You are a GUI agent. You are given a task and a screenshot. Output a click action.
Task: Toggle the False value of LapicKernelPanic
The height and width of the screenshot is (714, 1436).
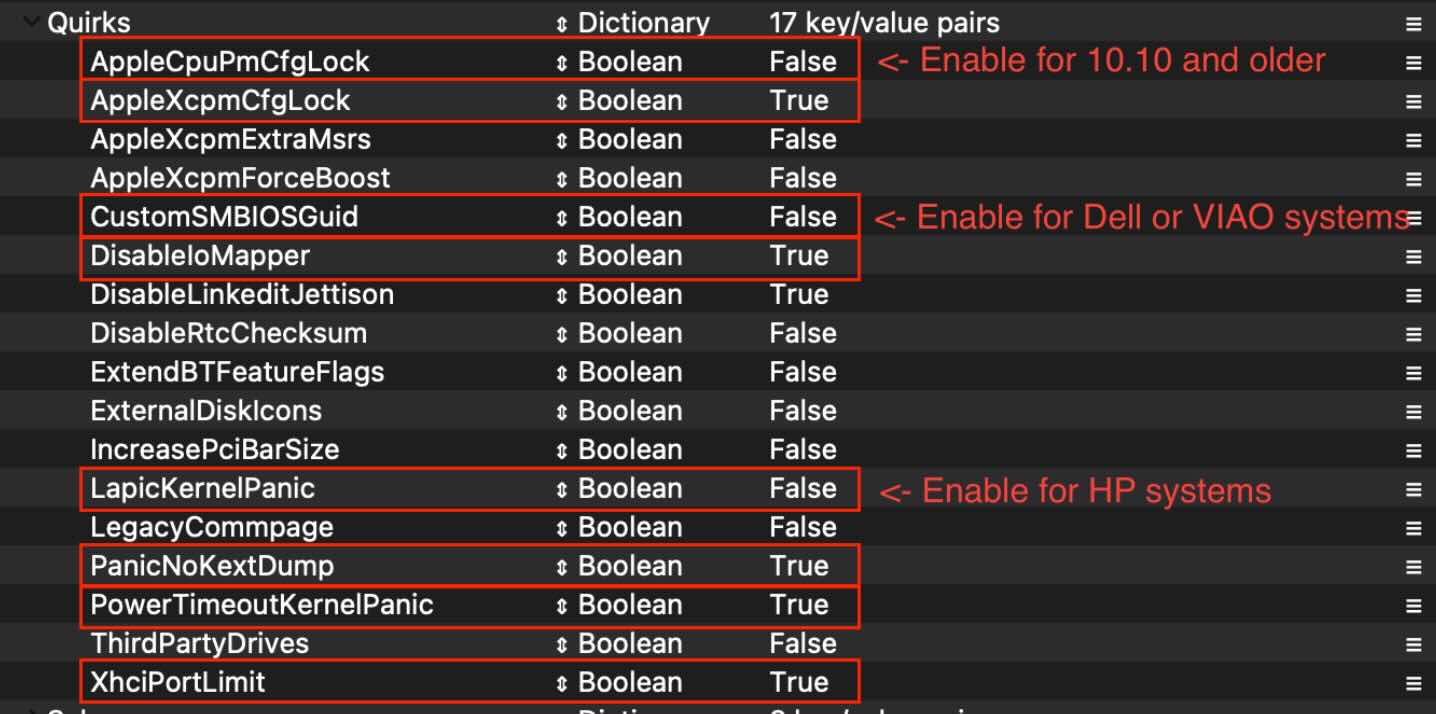[803, 489]
